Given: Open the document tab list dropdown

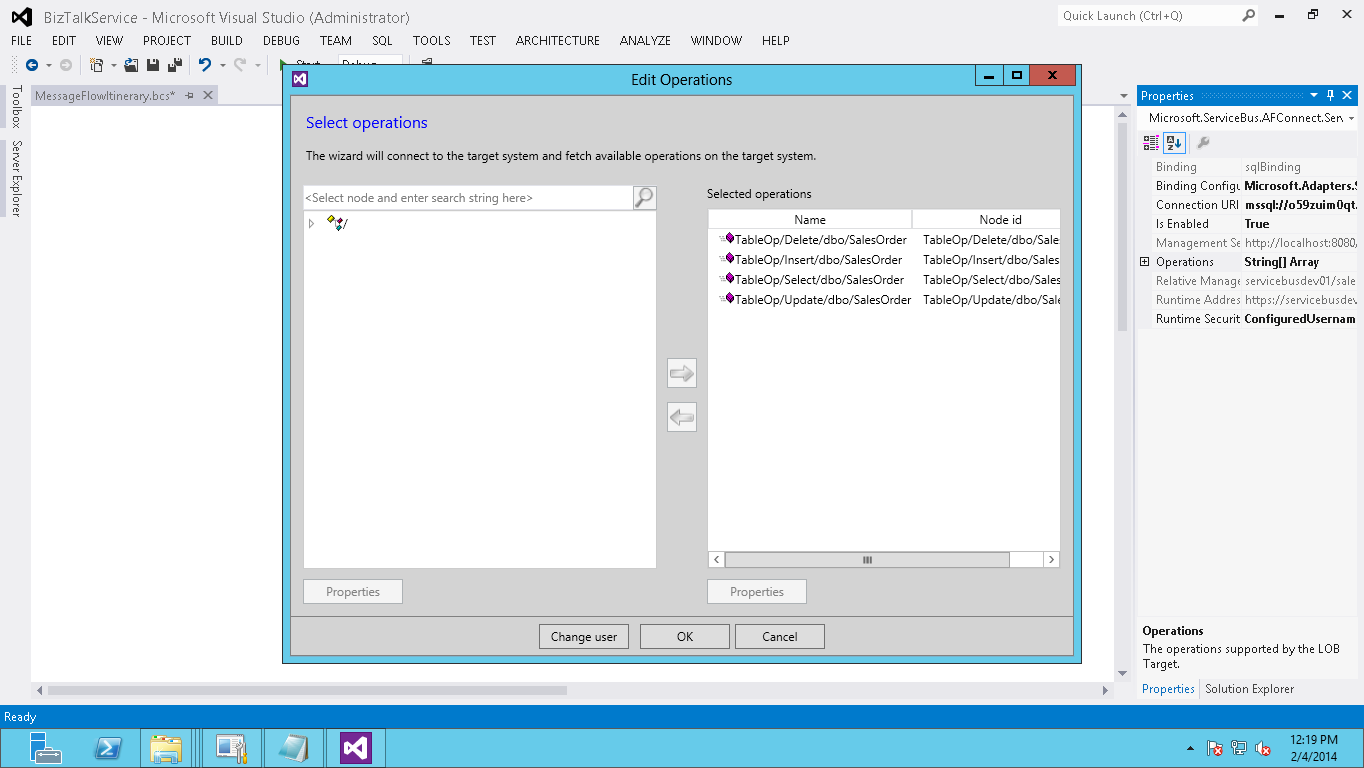Looking at the screenshot, I should [x=1123, y=96].
